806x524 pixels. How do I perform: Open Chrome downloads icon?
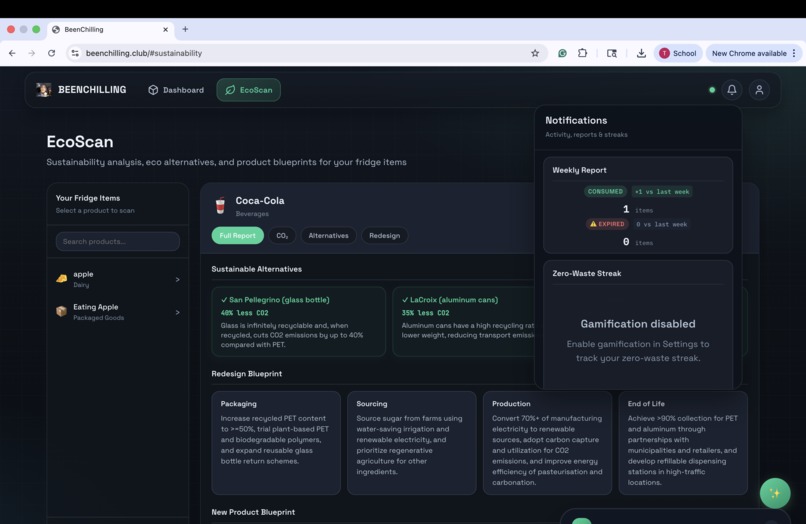tap(641, 53)
